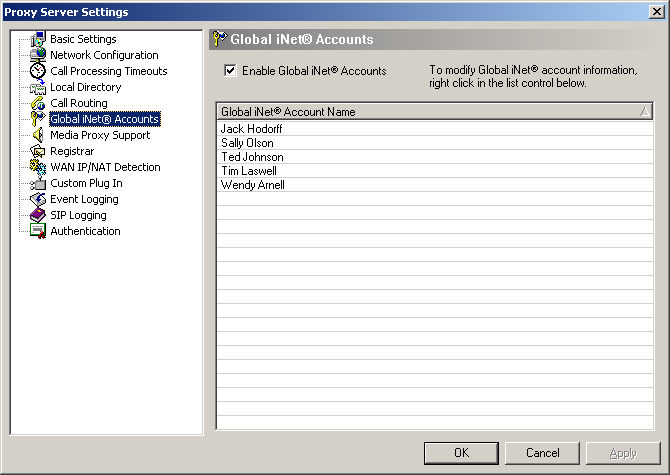Select the Ted Johnson account
The height and width of the screenshot is (475, 670).
(435, 157)
